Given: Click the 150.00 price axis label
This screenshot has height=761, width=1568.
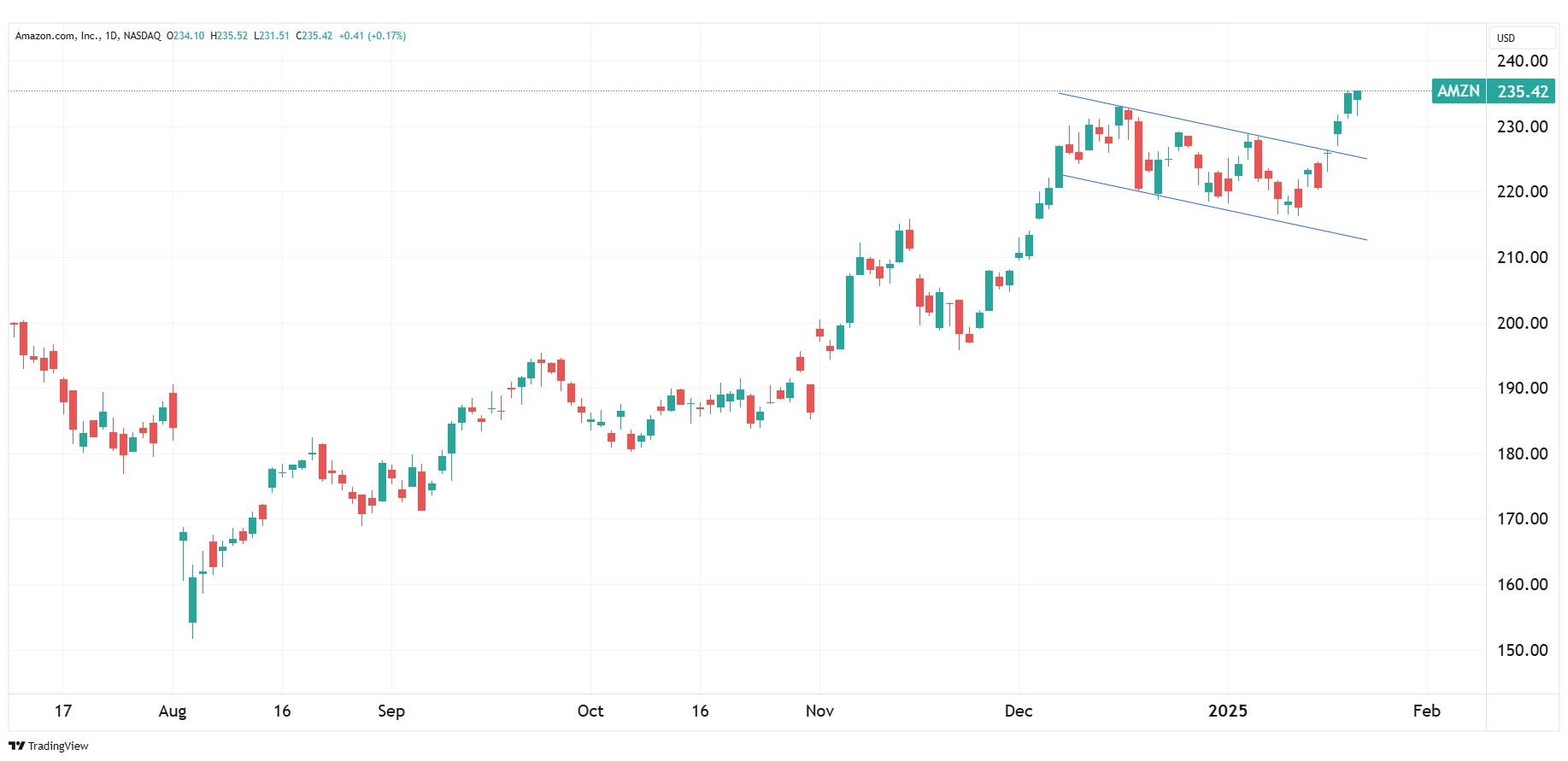Looking at the screenshot, I should click(x=1522, y=650).
